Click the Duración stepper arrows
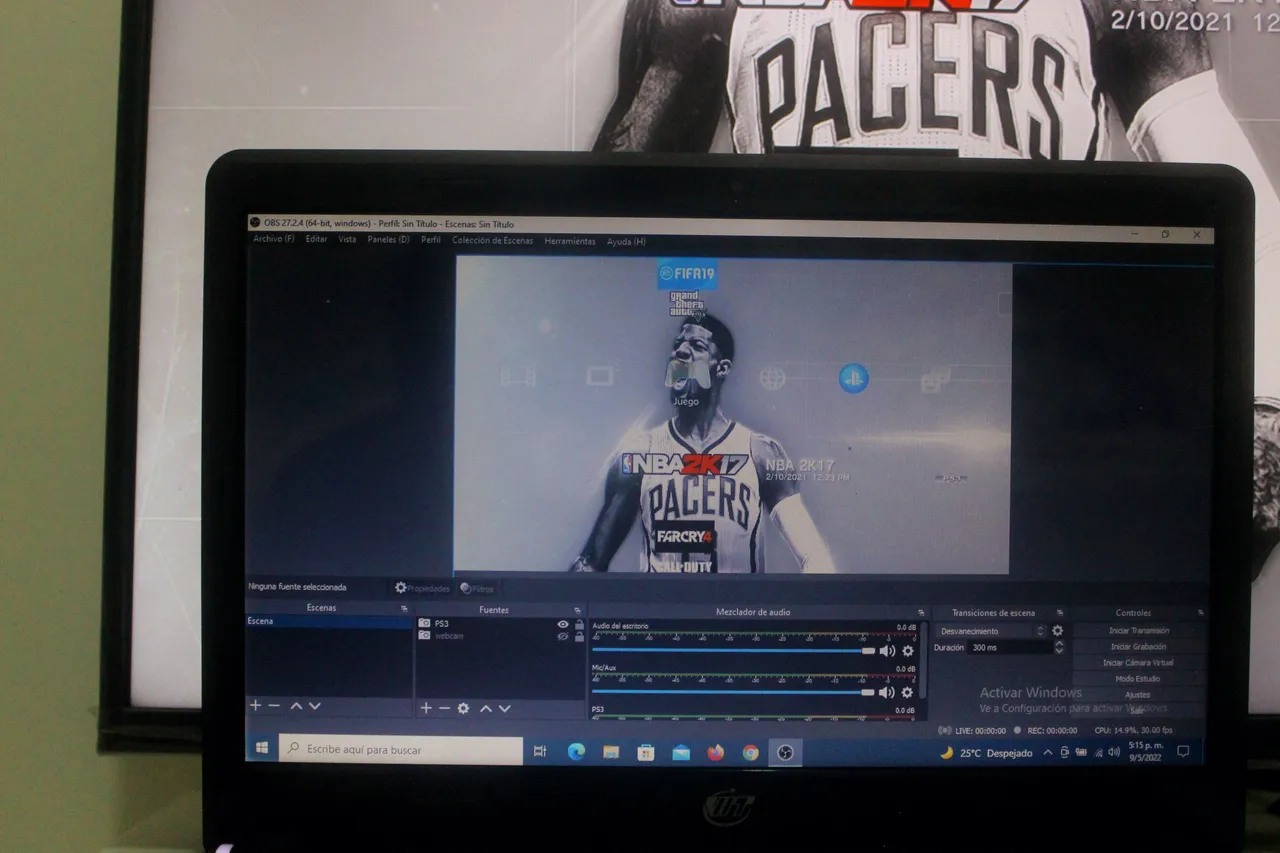The height and width of the screenshot is (853, 1280). [x=1059, y=648]
